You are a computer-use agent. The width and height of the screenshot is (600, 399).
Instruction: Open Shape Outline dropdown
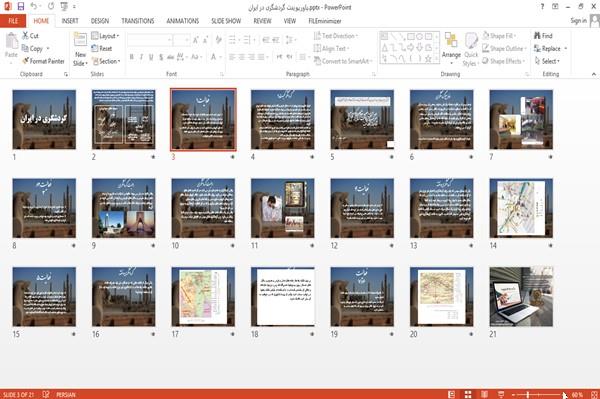coord(504,49)
